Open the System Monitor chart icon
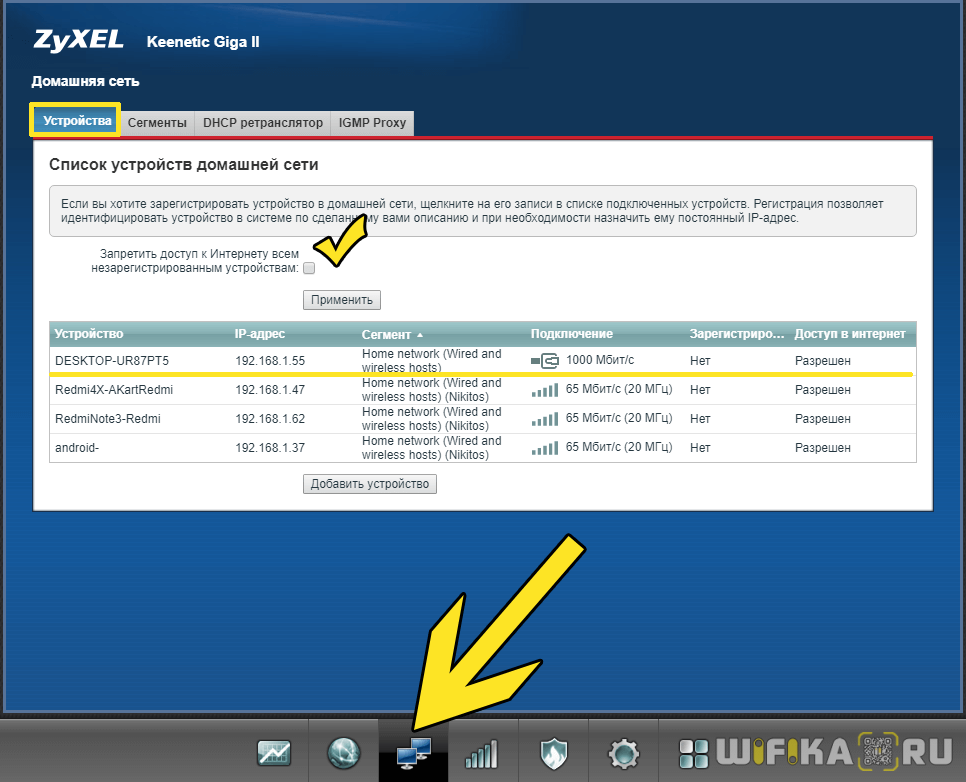Screen dimensions: 966x782 pyautogui.click(x=273, y=752)
